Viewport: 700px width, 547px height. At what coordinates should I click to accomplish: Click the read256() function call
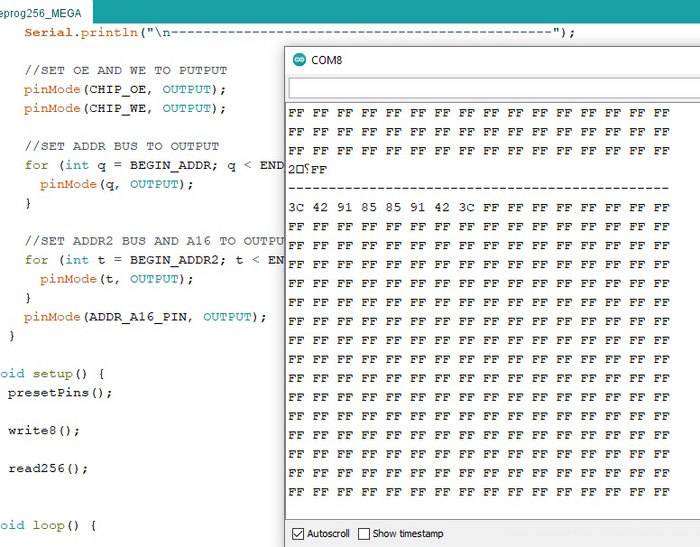click(48, 469)
